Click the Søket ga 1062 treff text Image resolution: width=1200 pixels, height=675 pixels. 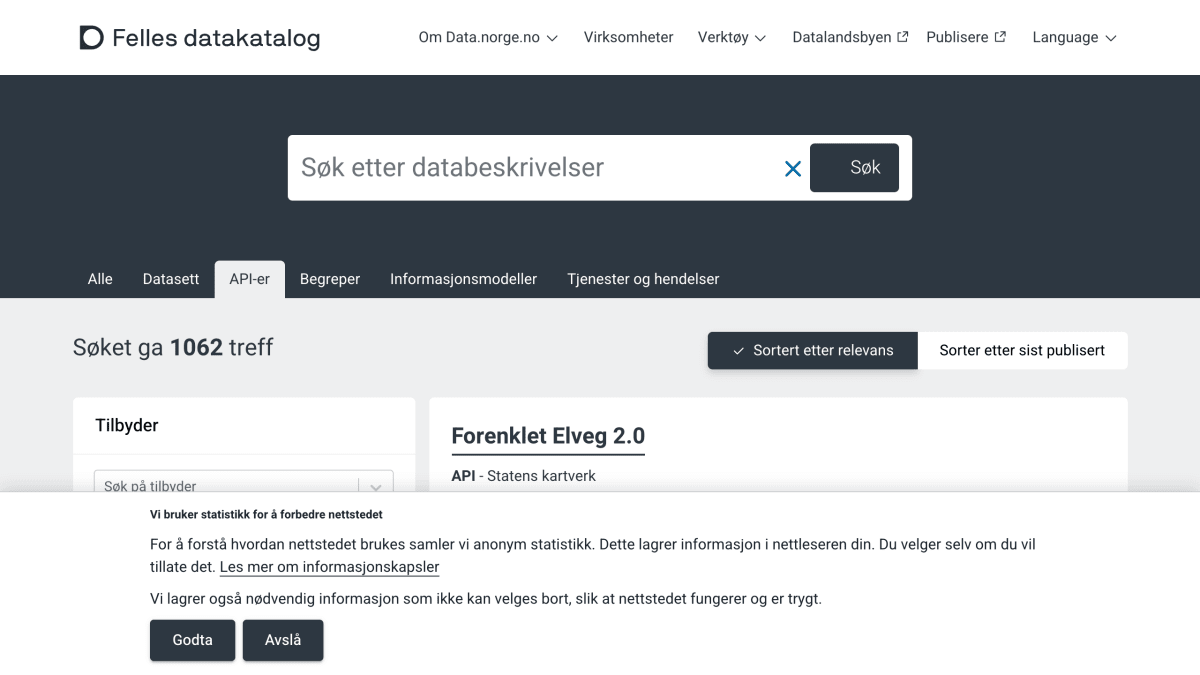pos(173,347)
